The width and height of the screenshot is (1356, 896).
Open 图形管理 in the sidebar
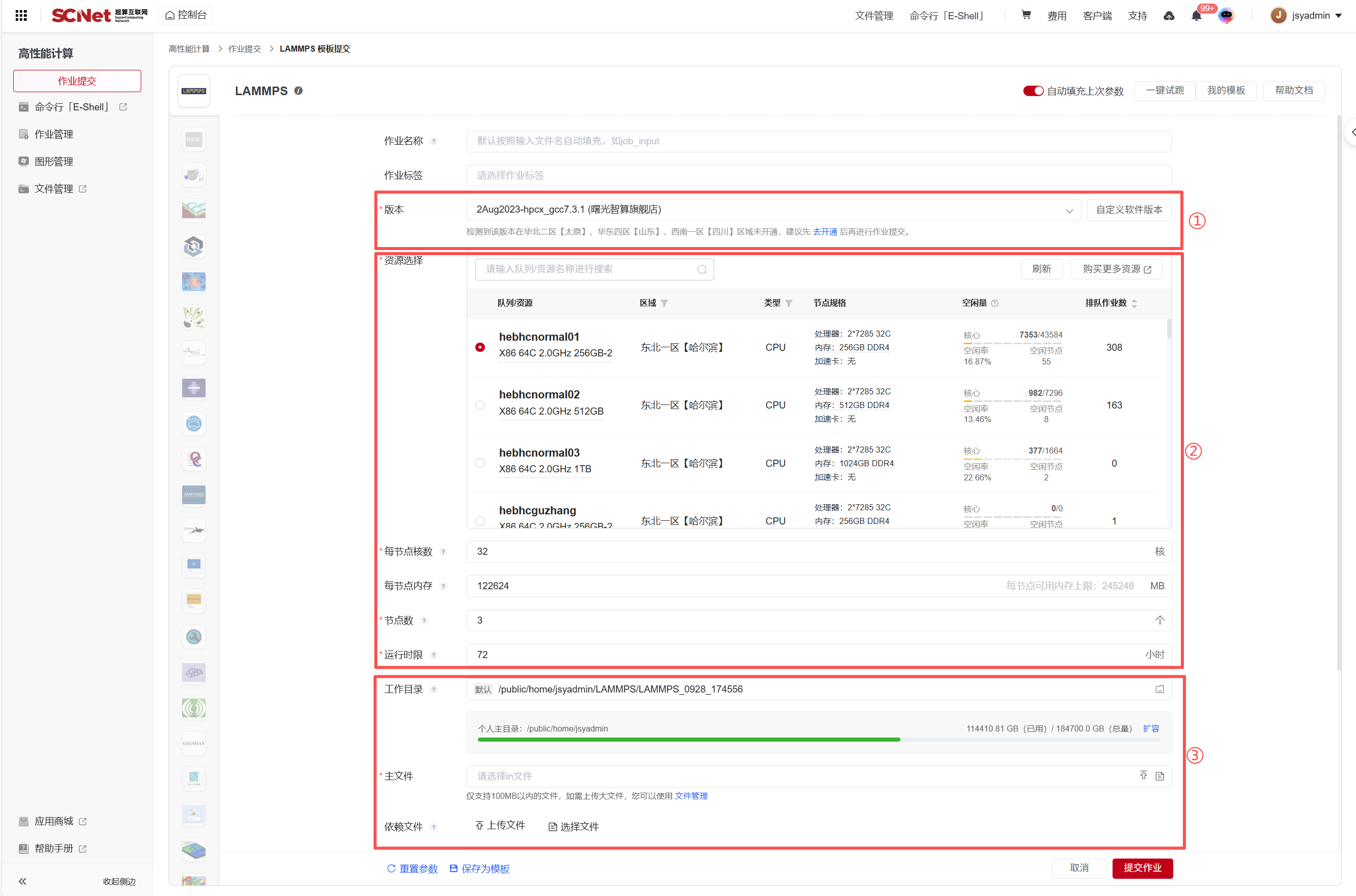[54, 161]
